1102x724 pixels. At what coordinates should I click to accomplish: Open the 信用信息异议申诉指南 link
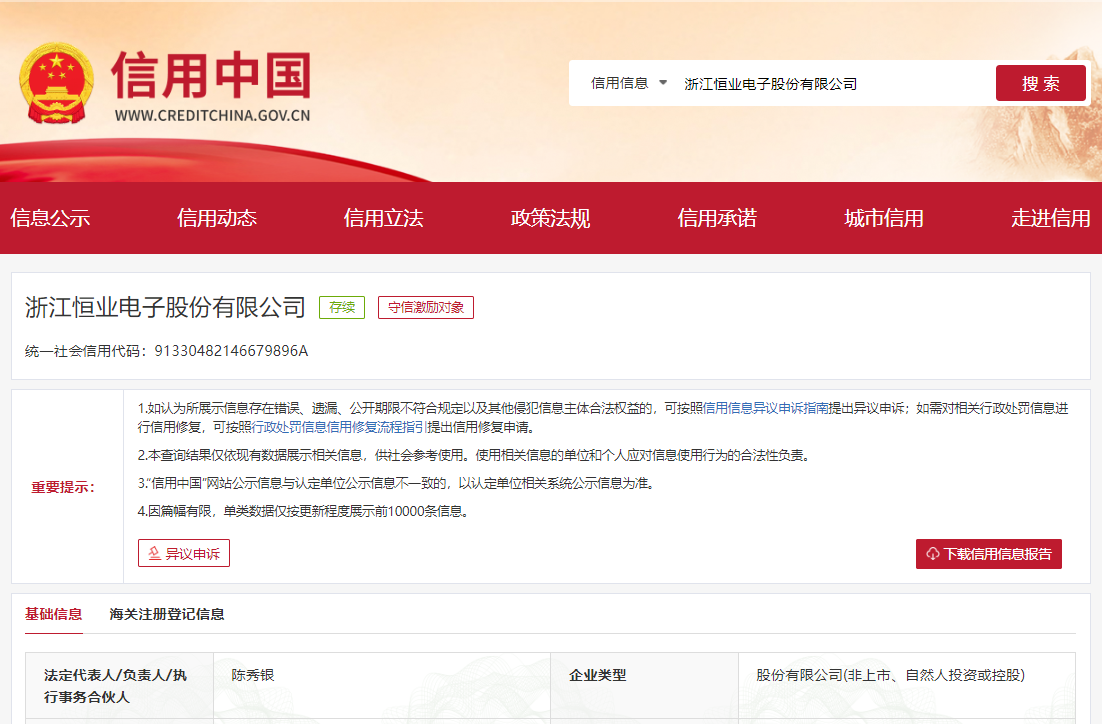(765, 408)
